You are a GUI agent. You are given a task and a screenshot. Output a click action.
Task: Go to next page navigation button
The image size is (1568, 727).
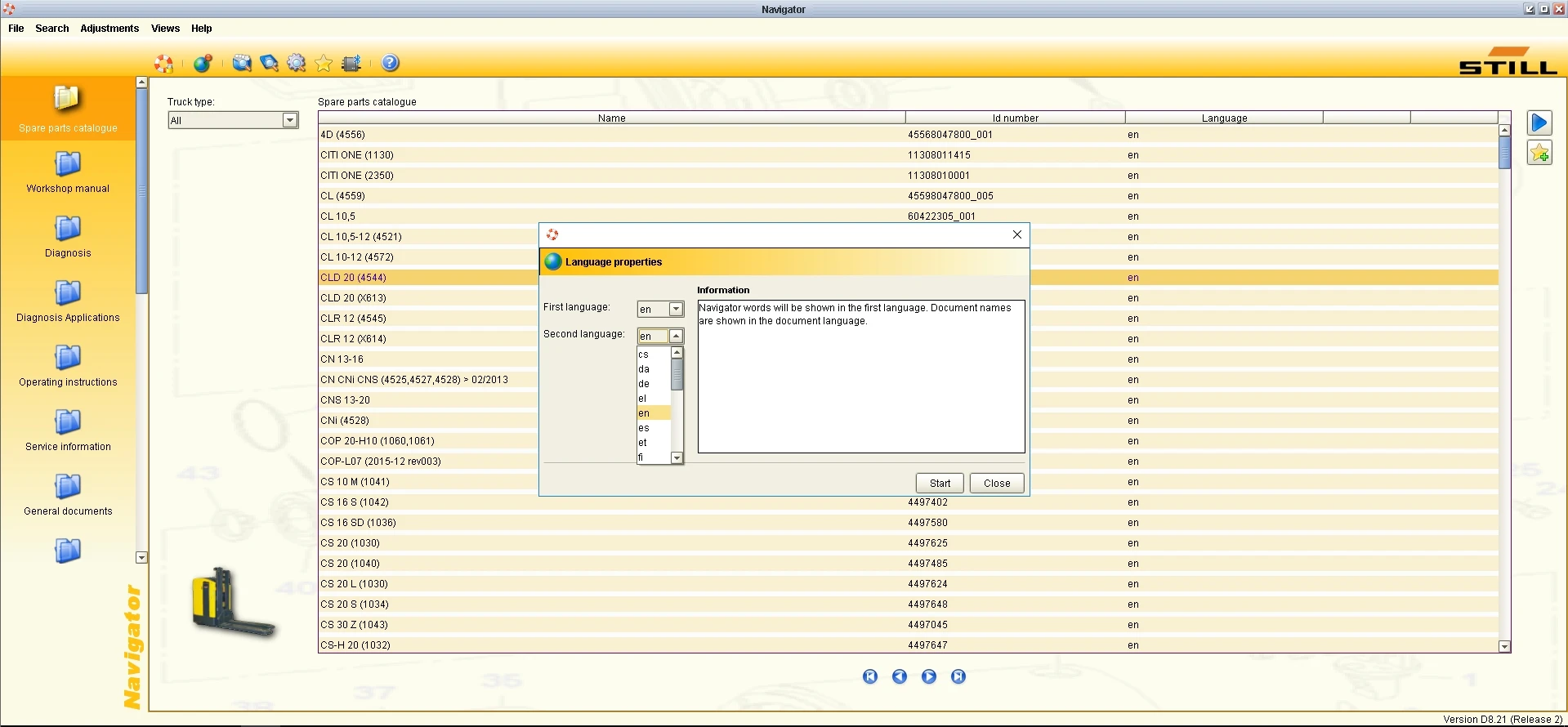coord(929,676)
